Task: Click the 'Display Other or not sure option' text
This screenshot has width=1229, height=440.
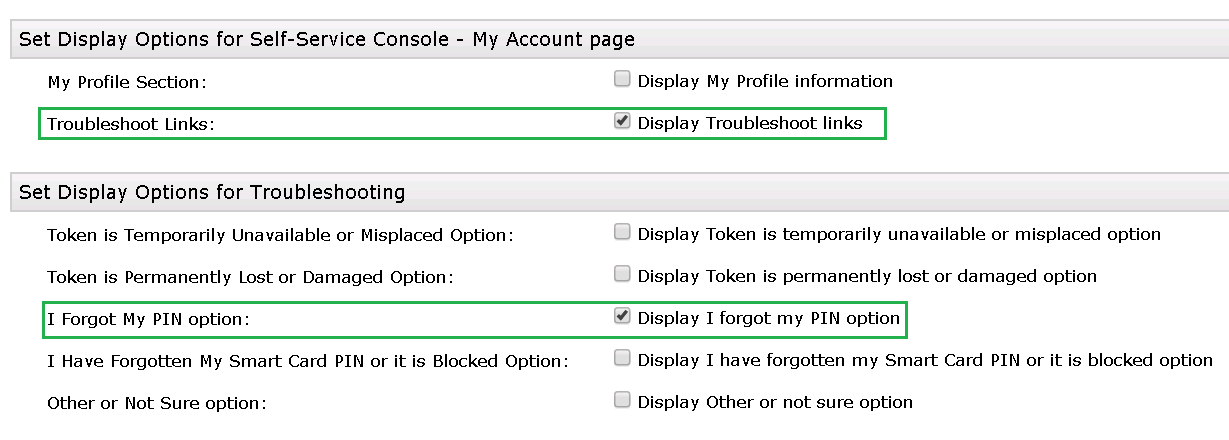Action: click(x=775, y=403)
